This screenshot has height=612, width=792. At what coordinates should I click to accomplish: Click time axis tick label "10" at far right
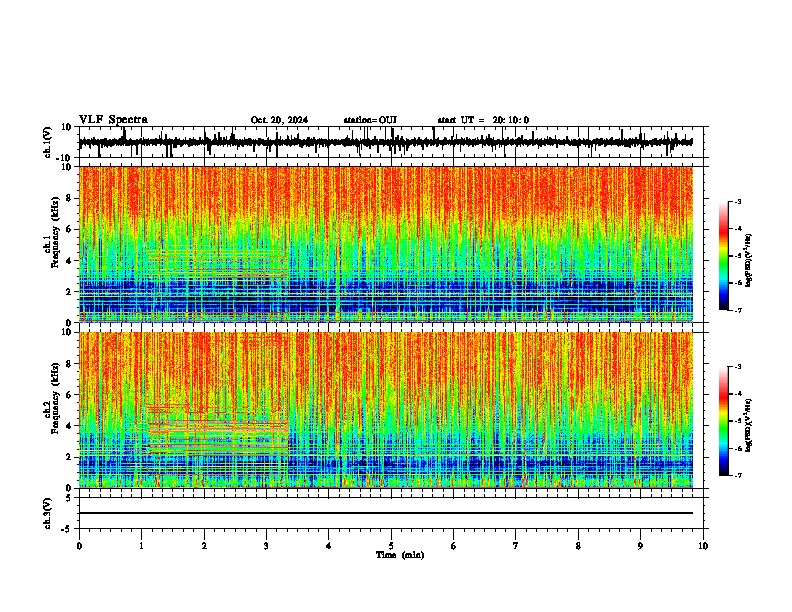(x=703, y=546)
